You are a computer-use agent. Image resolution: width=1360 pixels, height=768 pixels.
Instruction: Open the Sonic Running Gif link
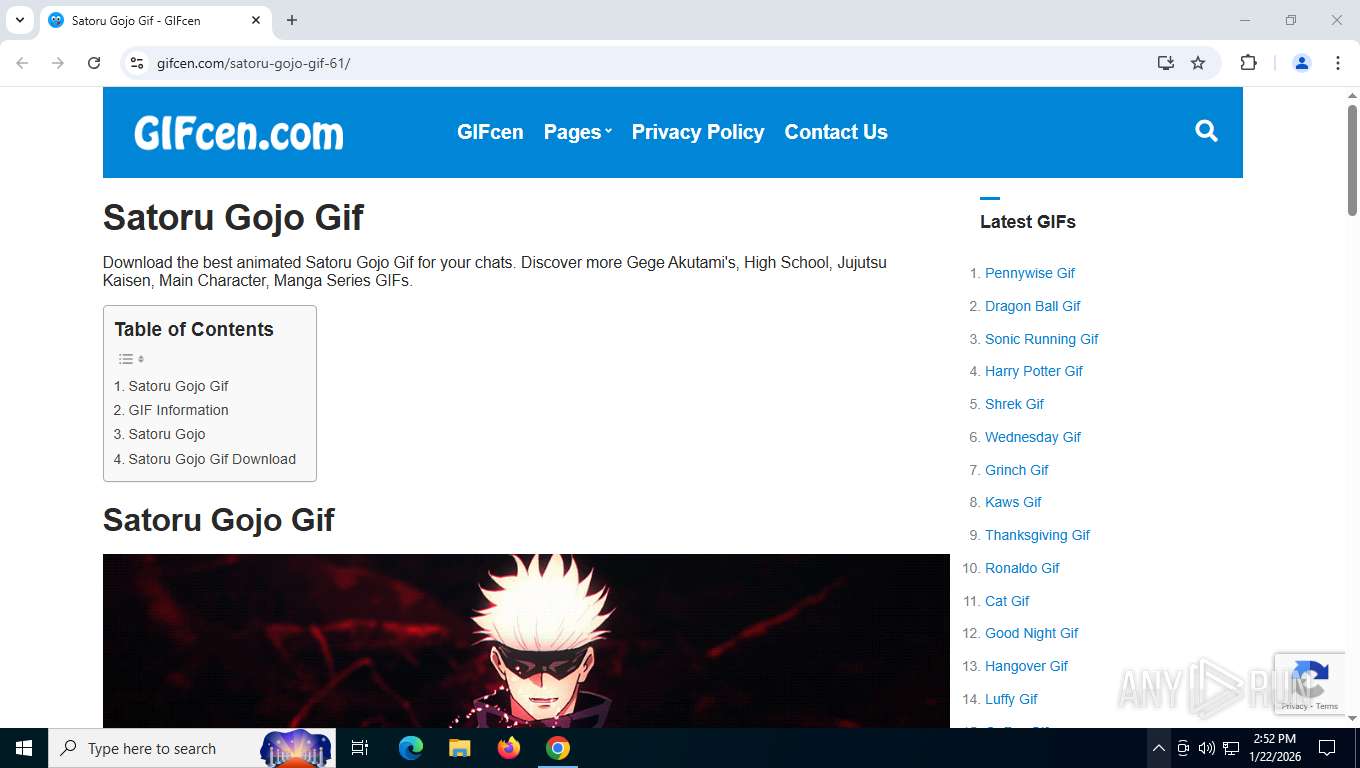(x=1042, y=339)
